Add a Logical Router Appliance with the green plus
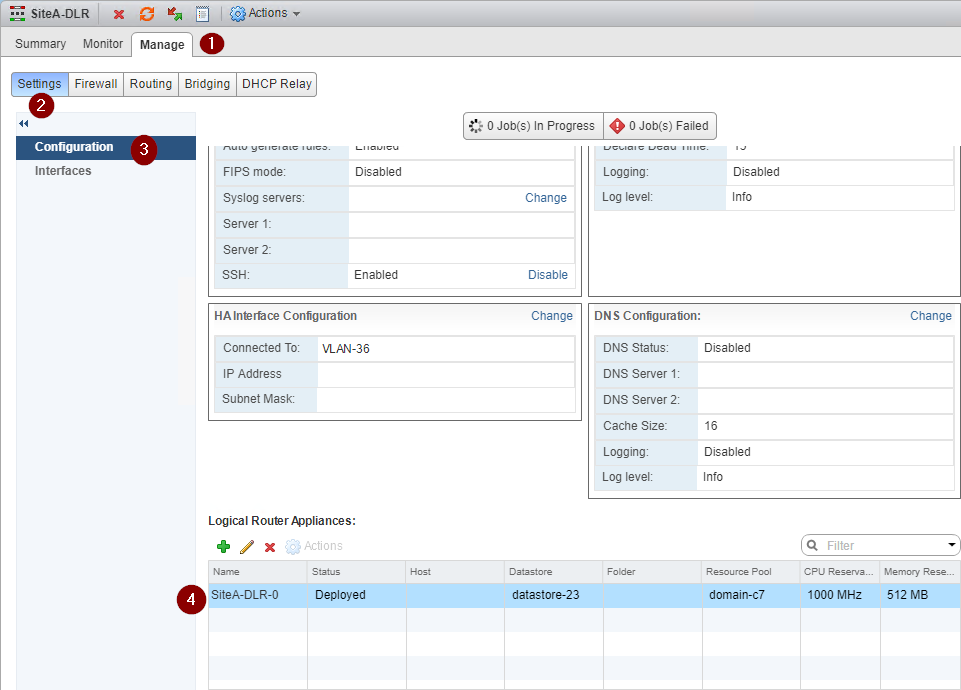This screenshot has width=961, height=690. [224, 546]
